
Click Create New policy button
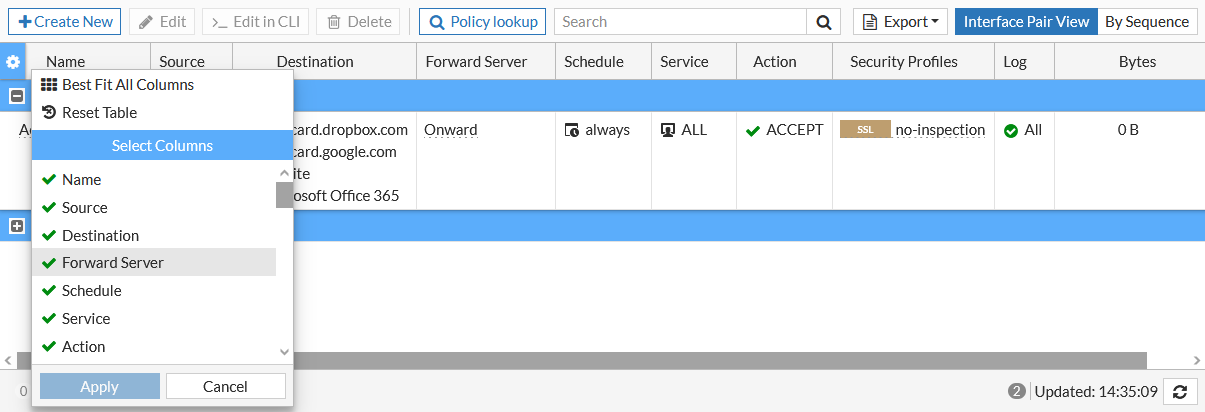tap(64, 22)
